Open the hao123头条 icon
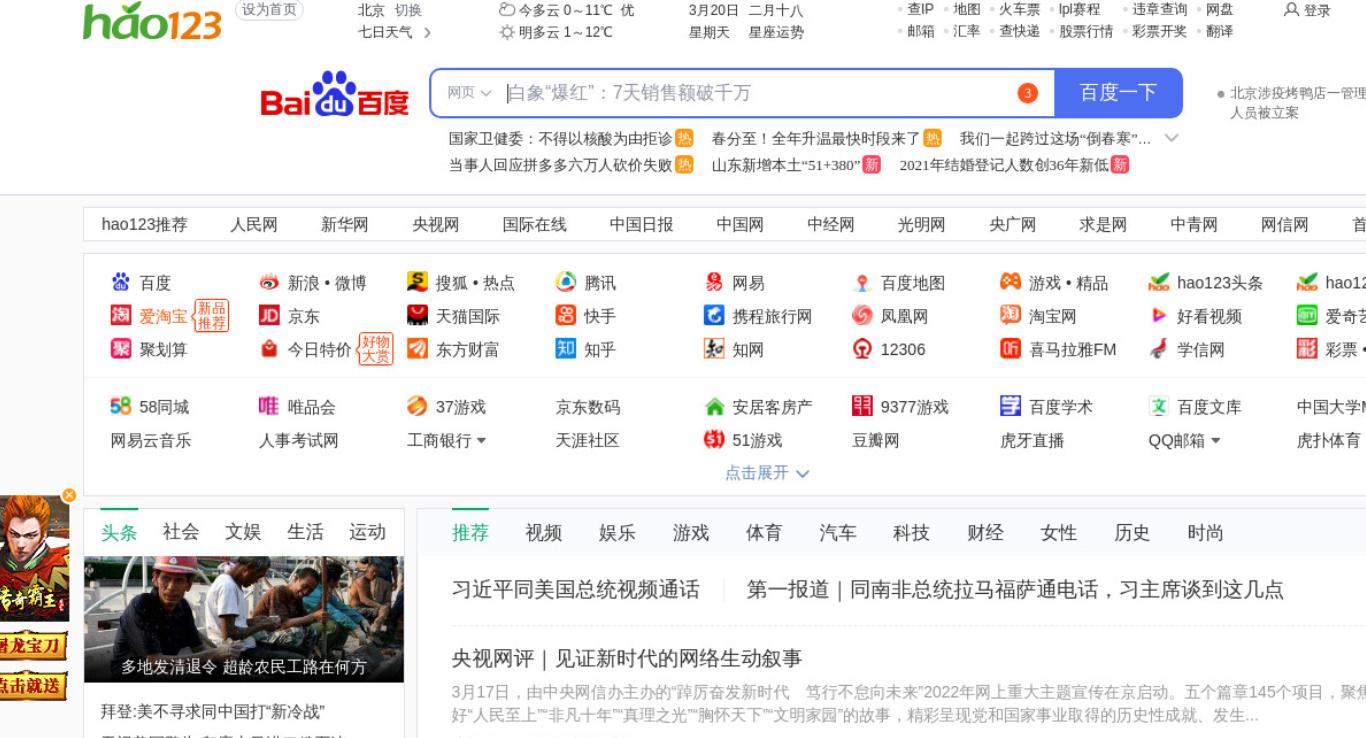 (x=1159, y=283)
